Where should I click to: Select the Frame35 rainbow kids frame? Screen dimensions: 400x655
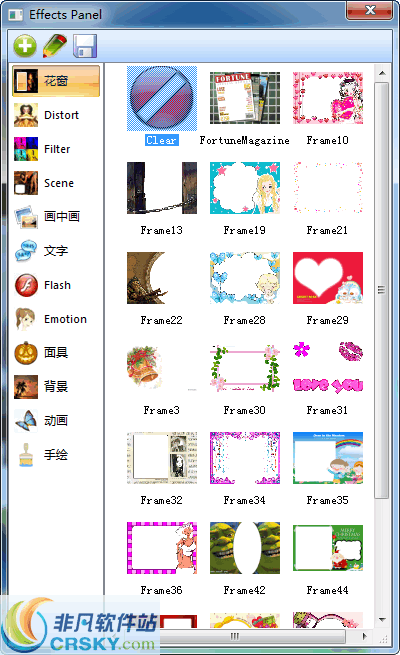[328, 458]
